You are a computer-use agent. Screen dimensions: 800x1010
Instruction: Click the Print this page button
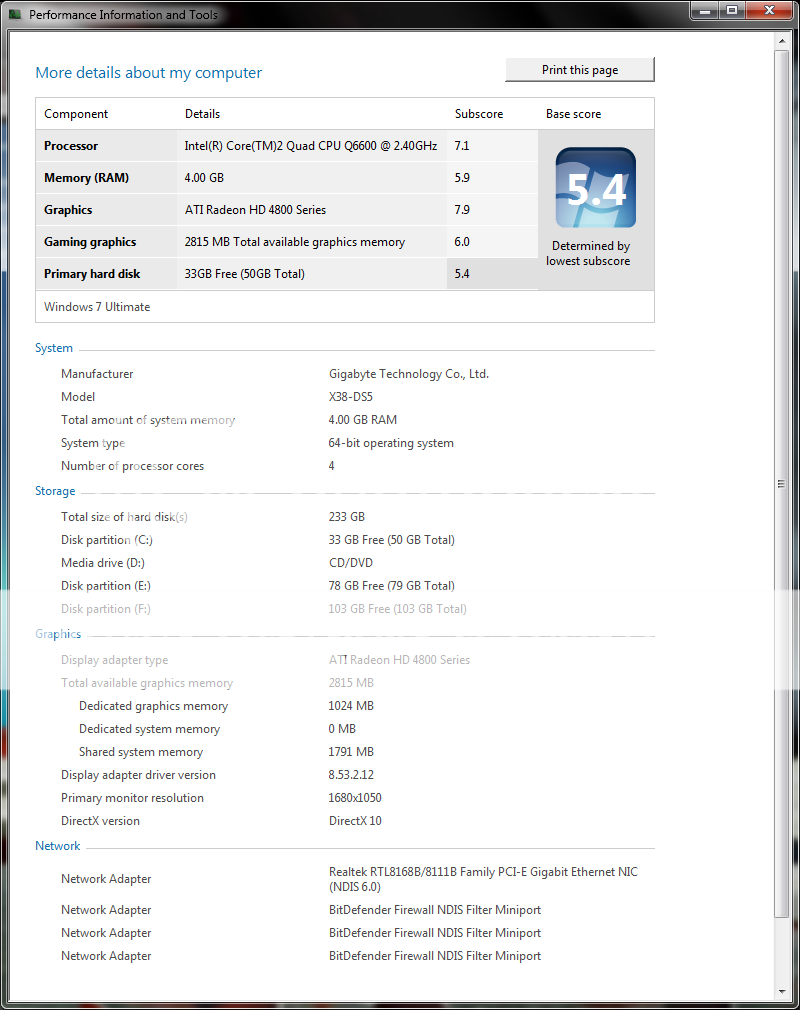click(x=580, y=70)
